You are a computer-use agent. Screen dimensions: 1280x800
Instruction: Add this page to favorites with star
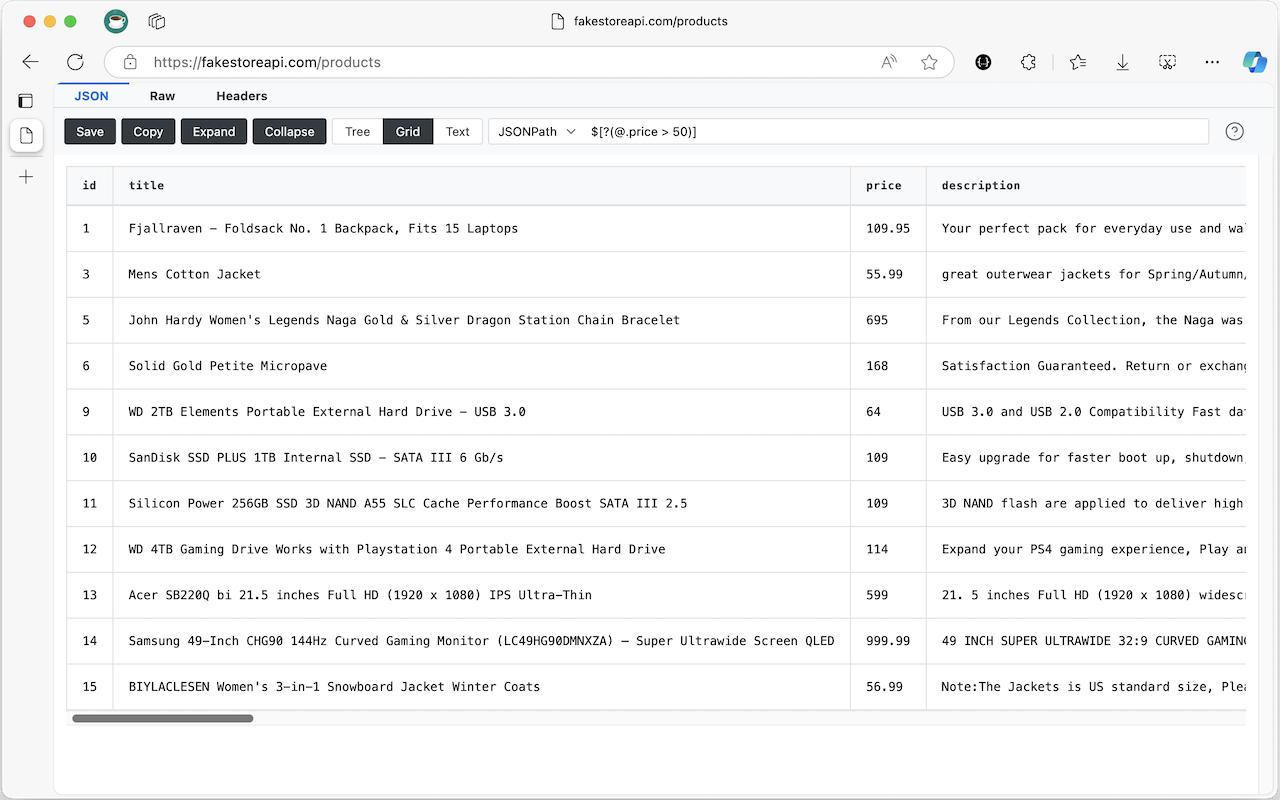[x=929, y=62]
